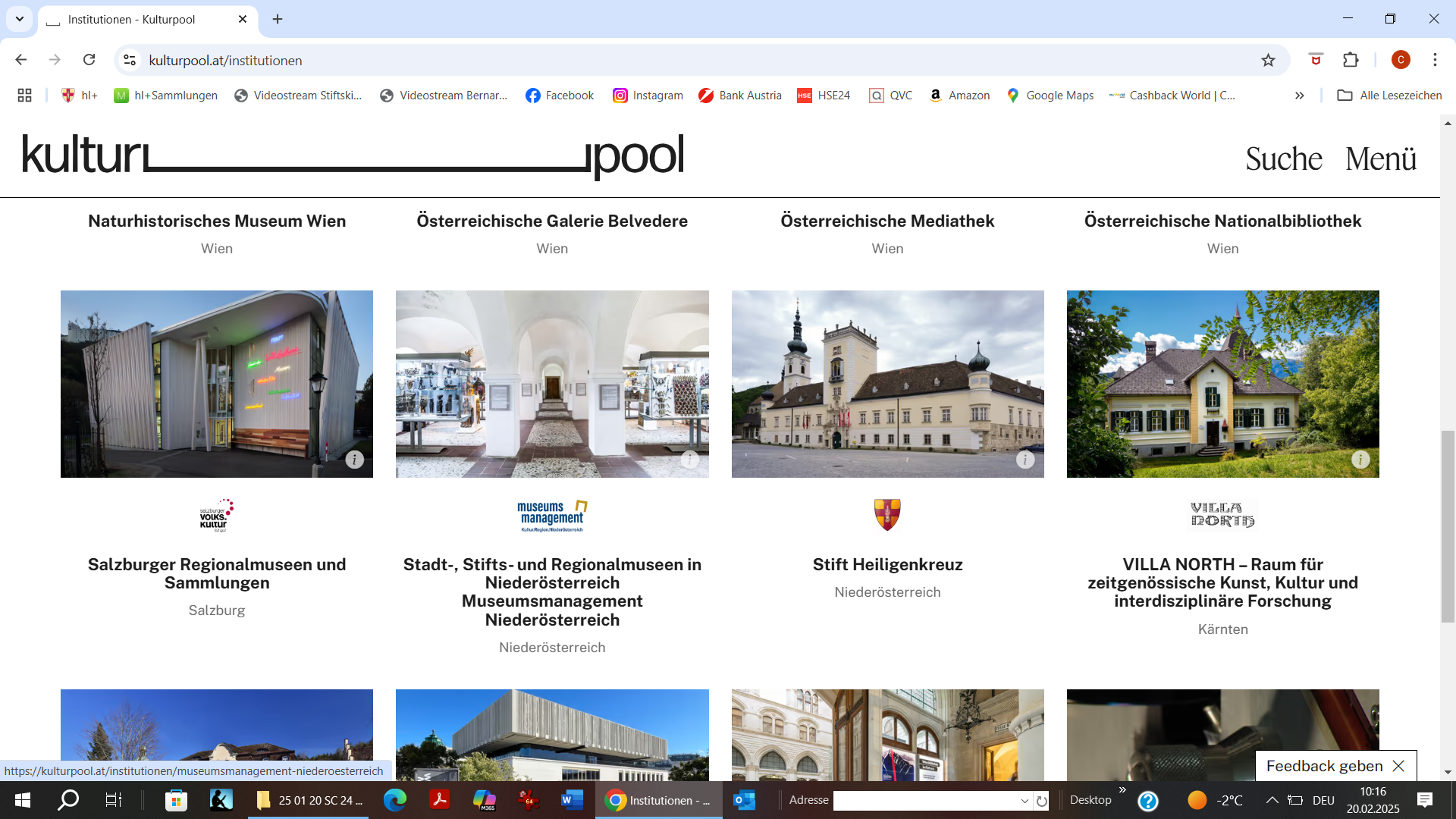Close the Feedback geben popup
Viewport: 1456px width, 819px height.
click(x=1399, y=766)
